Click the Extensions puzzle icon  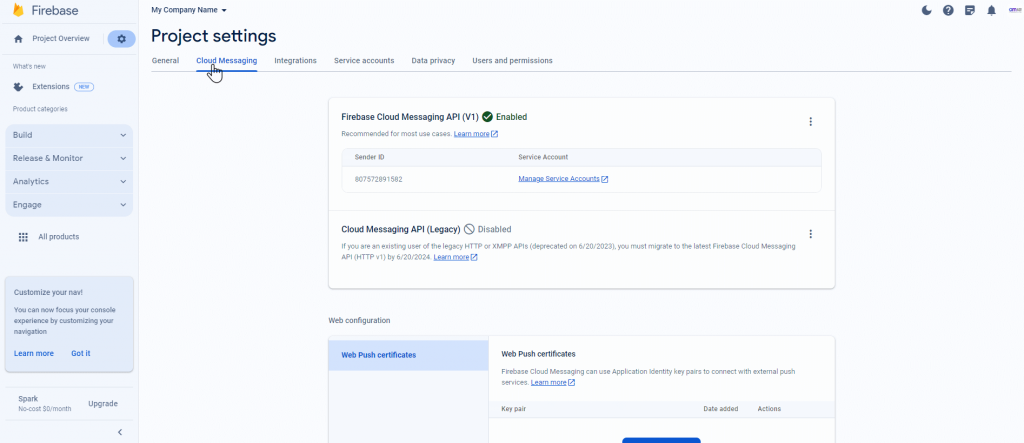pos(18,87)
